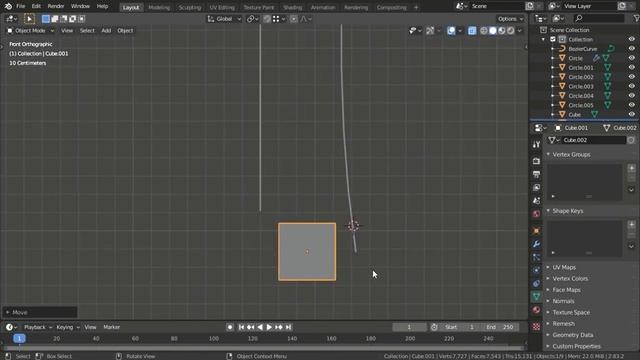Hide Collection in viewport
Image resolution: width=640 pixels, height=360 pixels.
tap(631, 39)
